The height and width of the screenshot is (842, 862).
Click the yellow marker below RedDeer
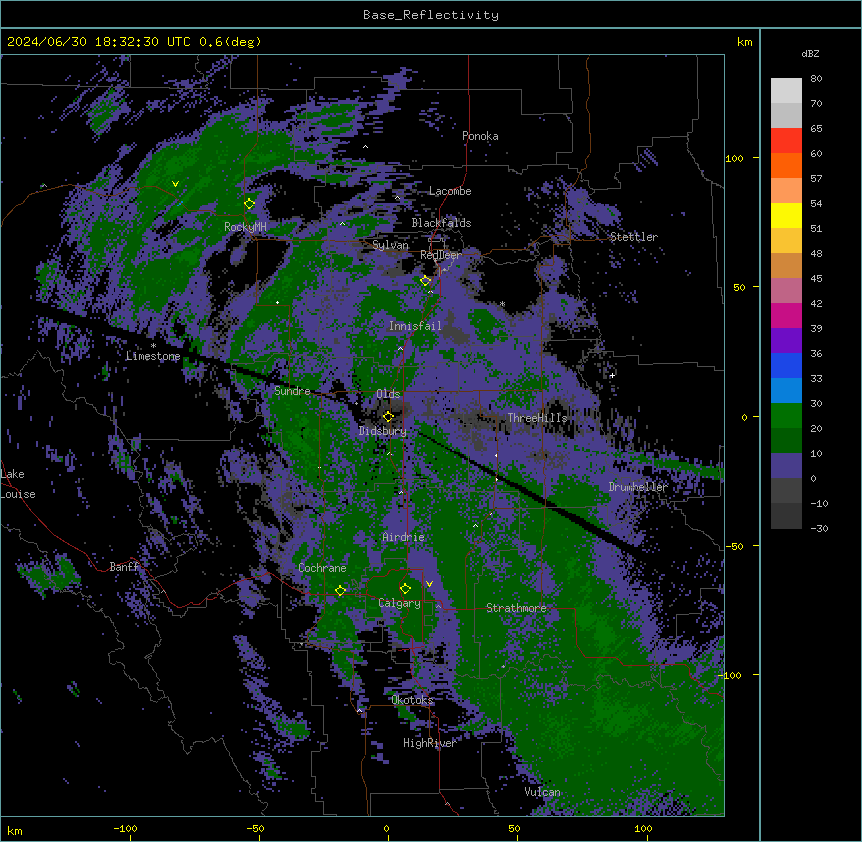(426, 281)
